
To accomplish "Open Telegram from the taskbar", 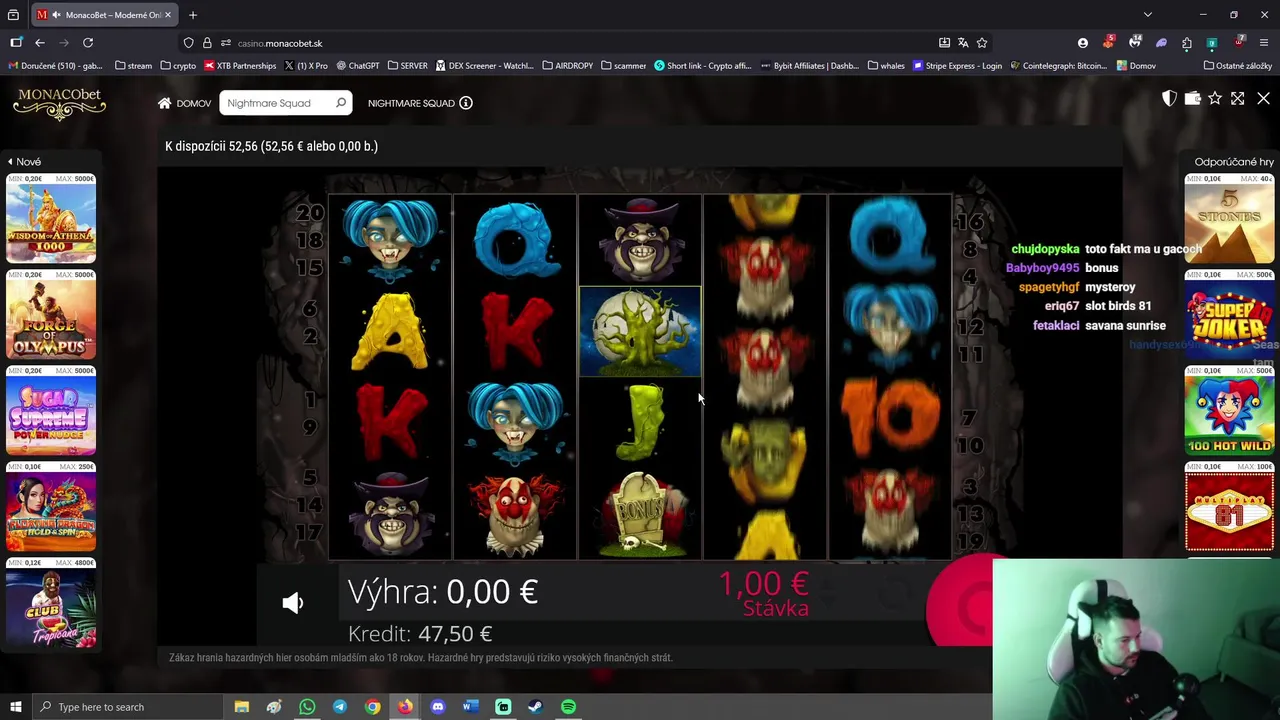I will pos(340,707).
